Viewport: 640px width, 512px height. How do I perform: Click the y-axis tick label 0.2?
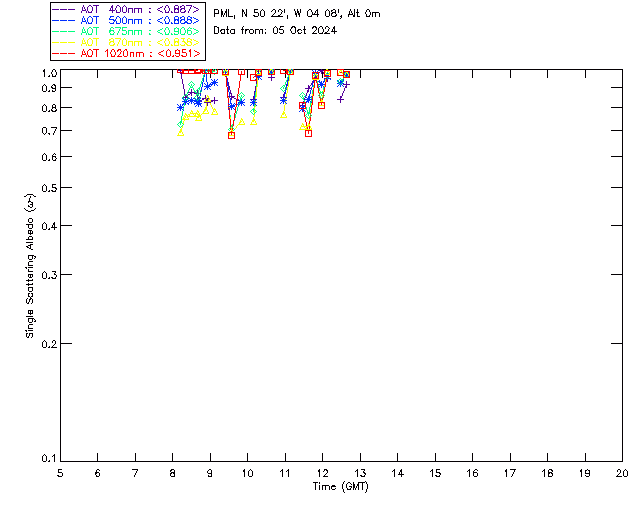(49, 344)
